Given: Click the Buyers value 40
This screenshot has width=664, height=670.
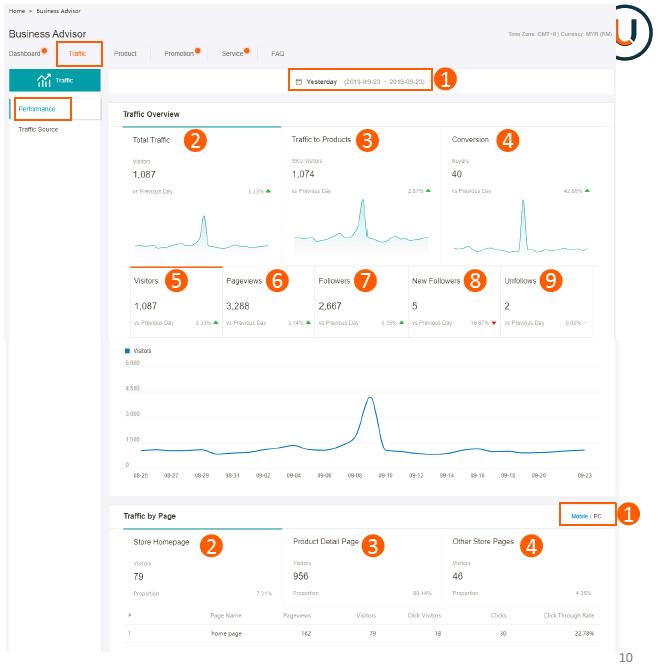Looking at the screenshot, I should point(457,174).
